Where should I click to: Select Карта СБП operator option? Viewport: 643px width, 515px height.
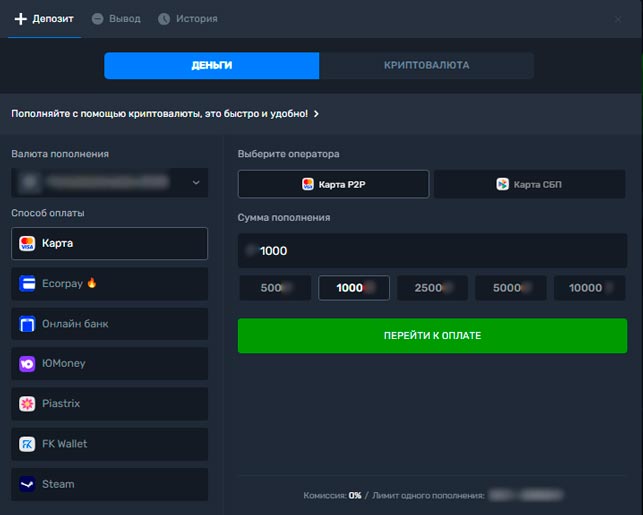pyautogui.click(x=530, y=184)
